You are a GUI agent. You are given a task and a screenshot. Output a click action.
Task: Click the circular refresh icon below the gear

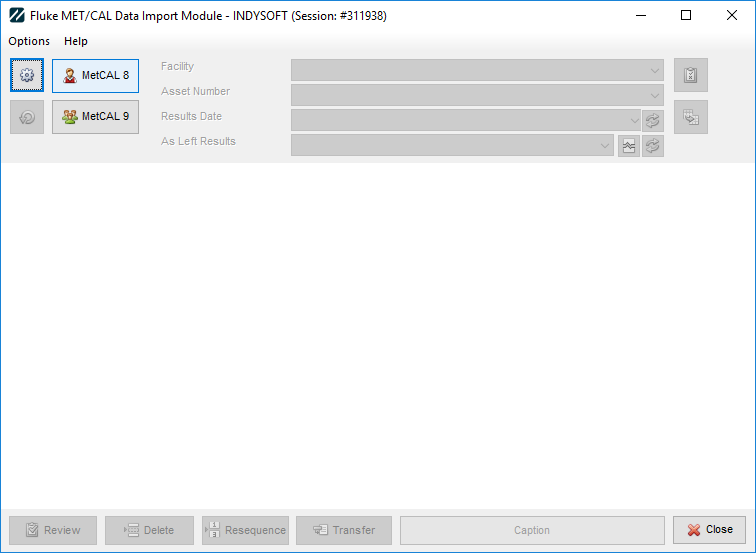(x=27, y=117)
